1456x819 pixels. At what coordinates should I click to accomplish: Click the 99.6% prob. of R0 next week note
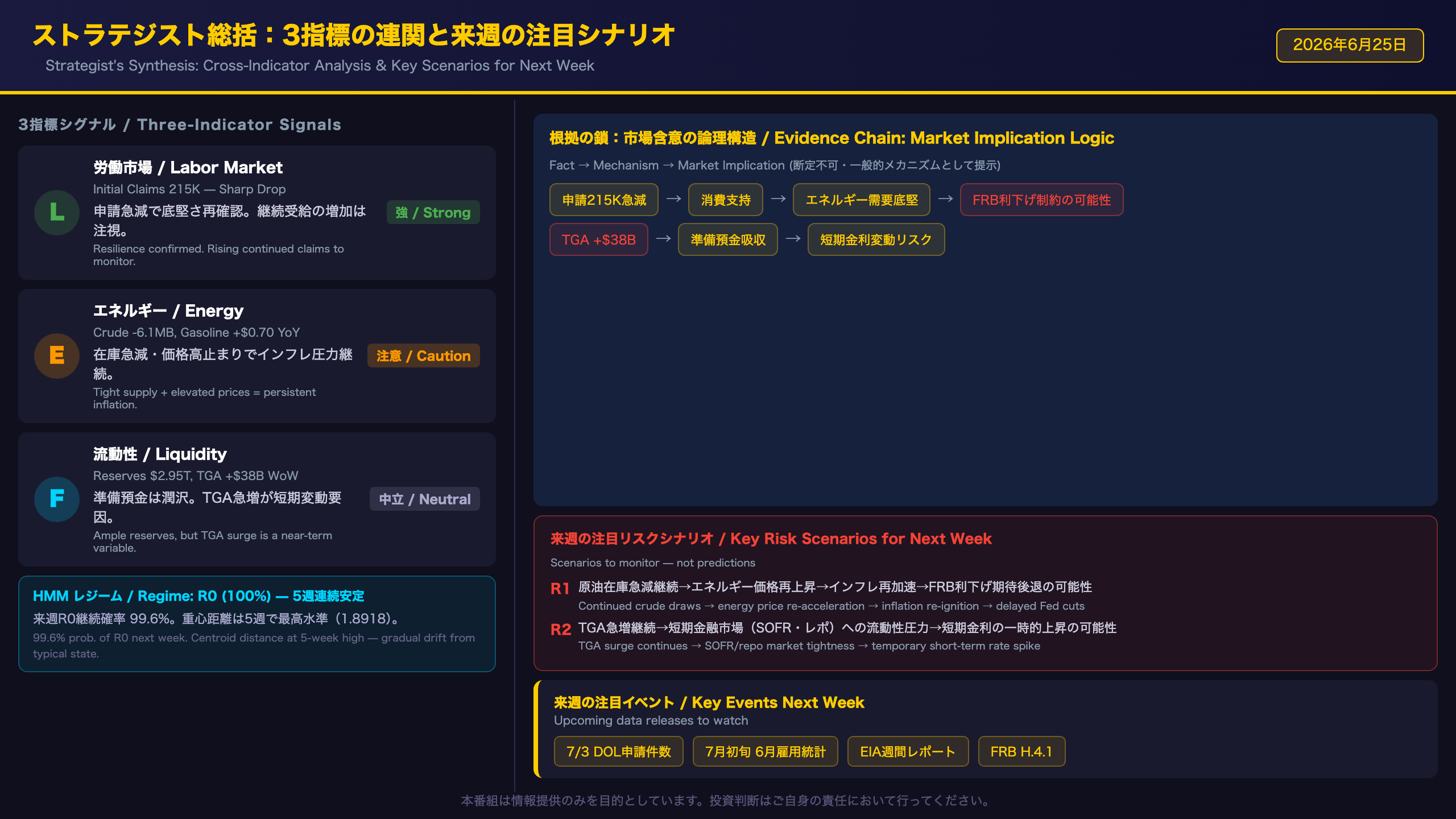tap(254, 646)
